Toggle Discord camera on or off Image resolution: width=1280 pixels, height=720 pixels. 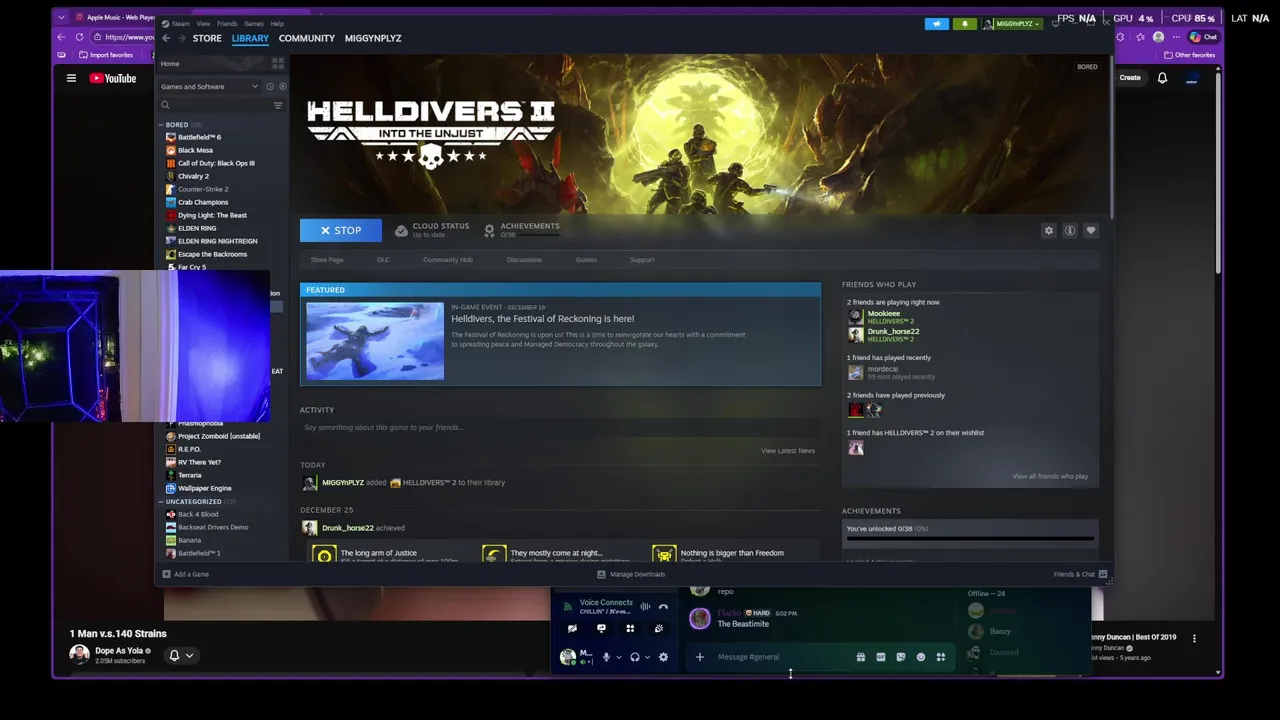[572, 629]
